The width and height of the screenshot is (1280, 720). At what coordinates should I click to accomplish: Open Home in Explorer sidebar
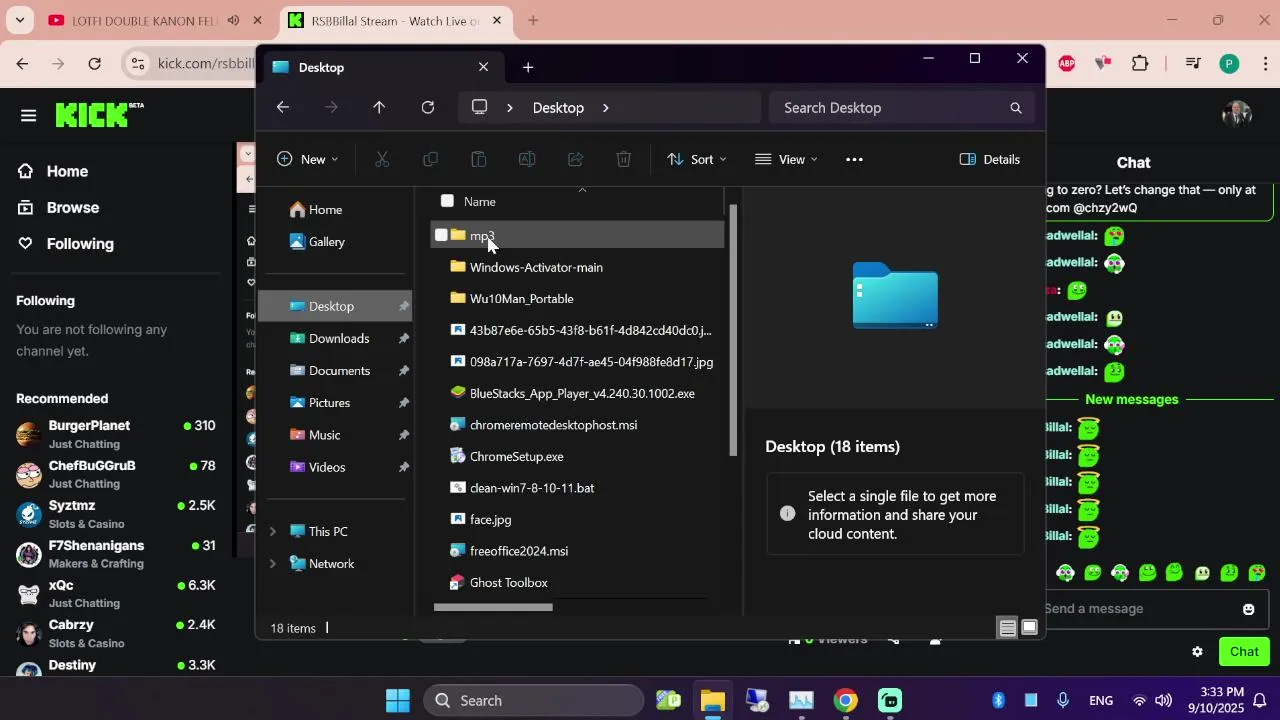[315, 210]
